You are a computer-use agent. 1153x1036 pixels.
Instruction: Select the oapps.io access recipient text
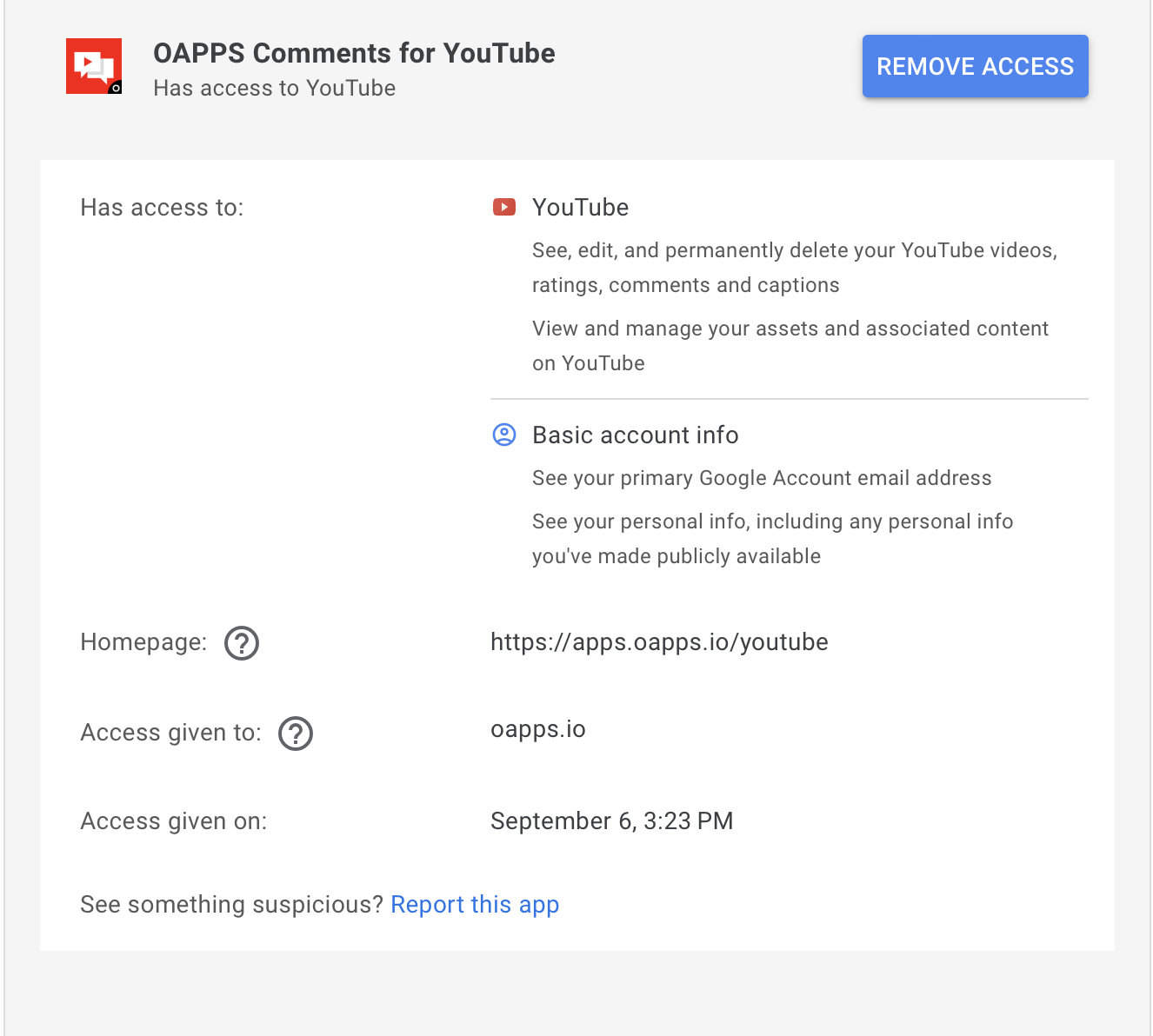[539, 729]
